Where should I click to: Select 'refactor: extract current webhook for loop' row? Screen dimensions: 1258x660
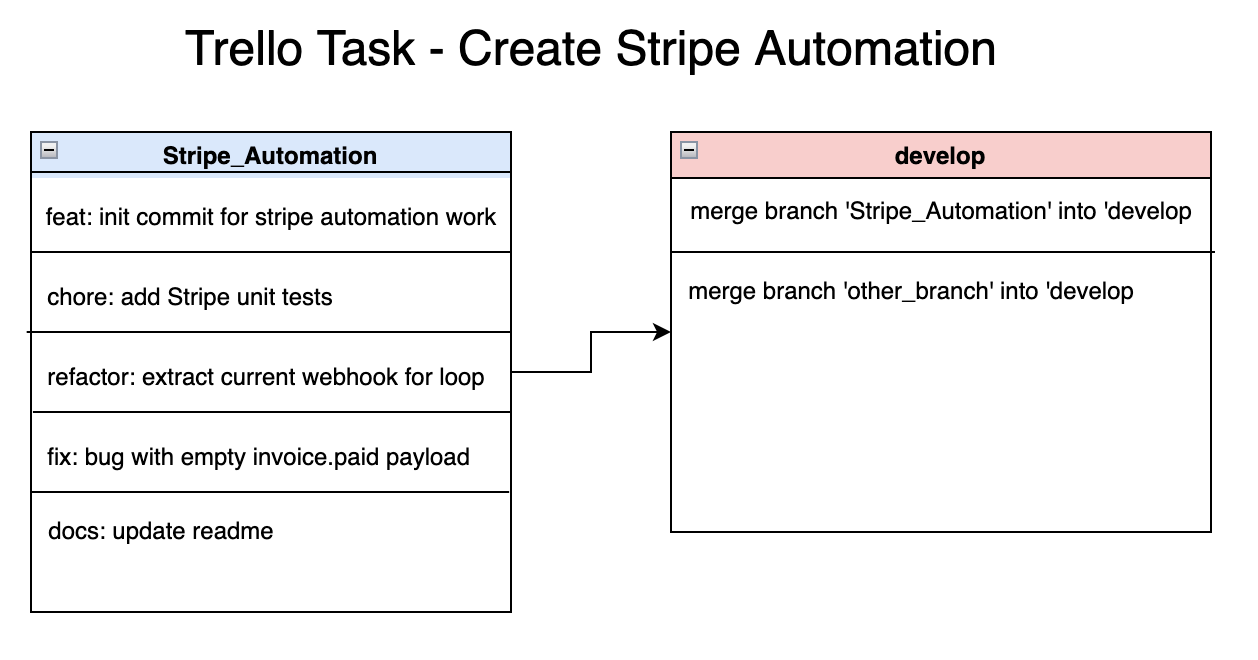tap(271, 372)
